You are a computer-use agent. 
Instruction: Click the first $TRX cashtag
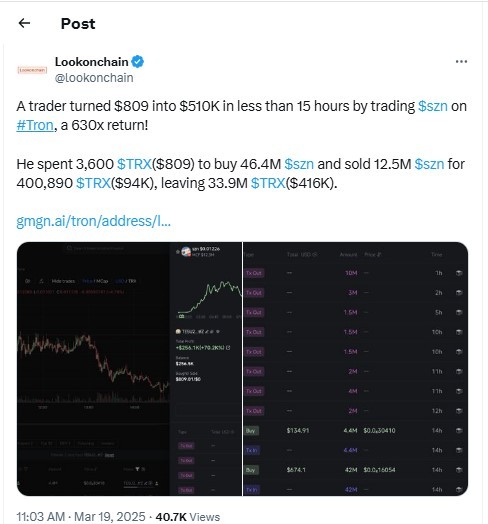(x=134, y=164)
